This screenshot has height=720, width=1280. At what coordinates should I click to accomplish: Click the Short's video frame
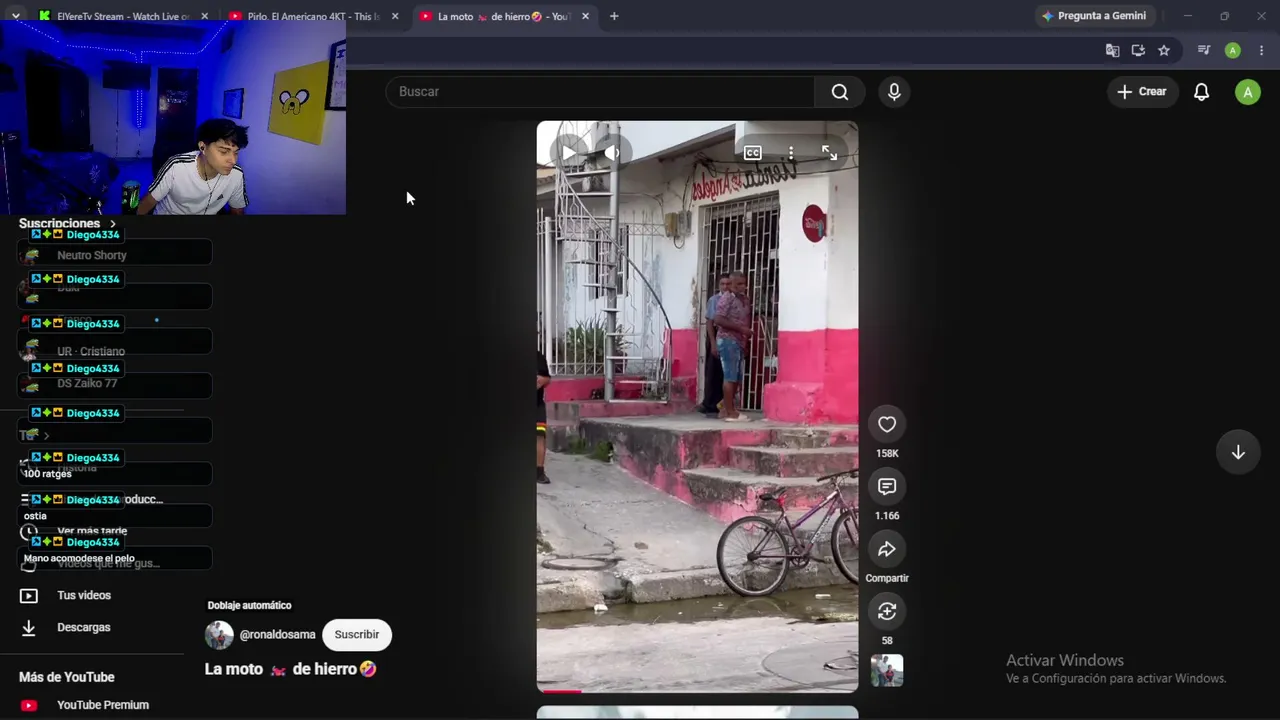click(x=697, y=407)
